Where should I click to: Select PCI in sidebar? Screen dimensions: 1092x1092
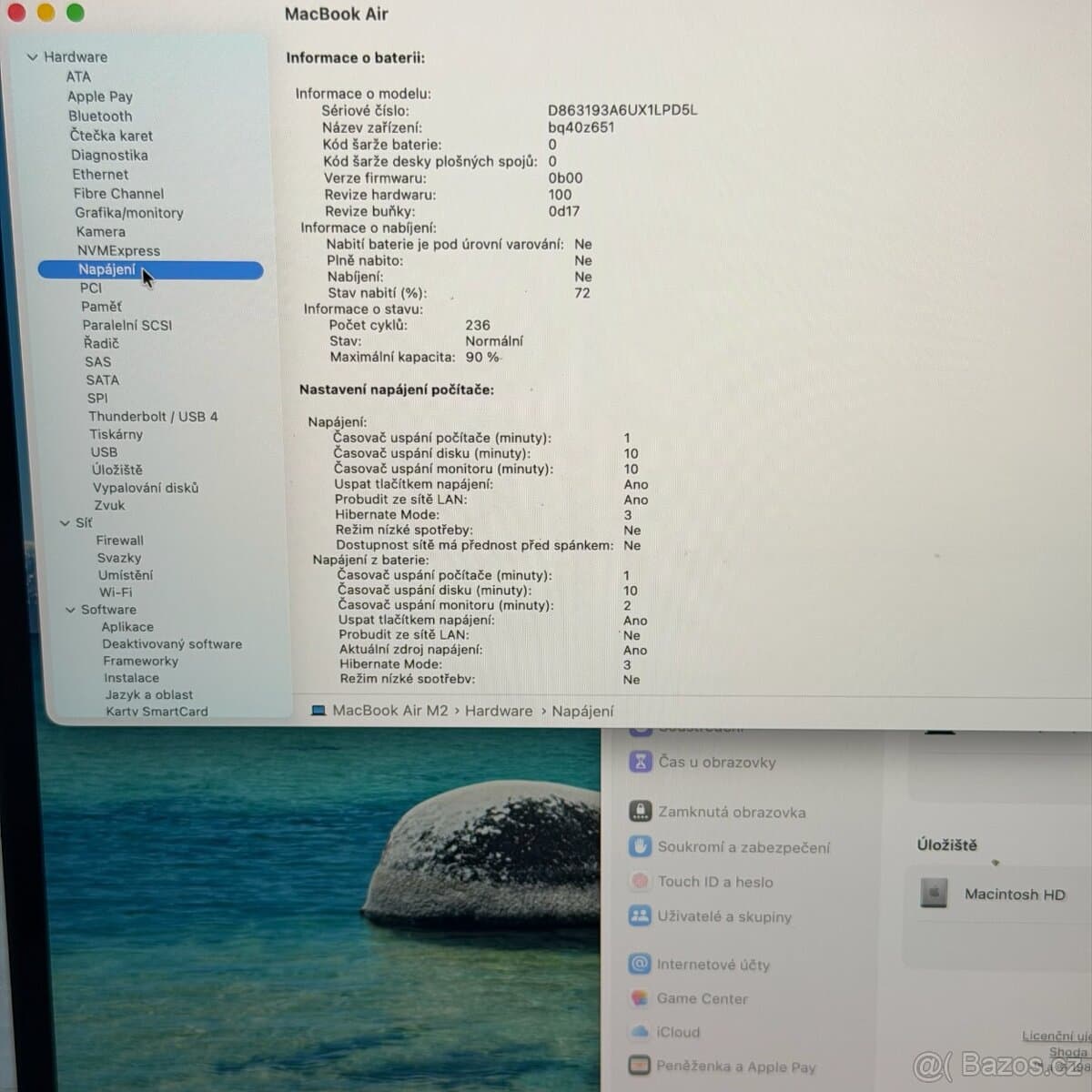[91, 288]
